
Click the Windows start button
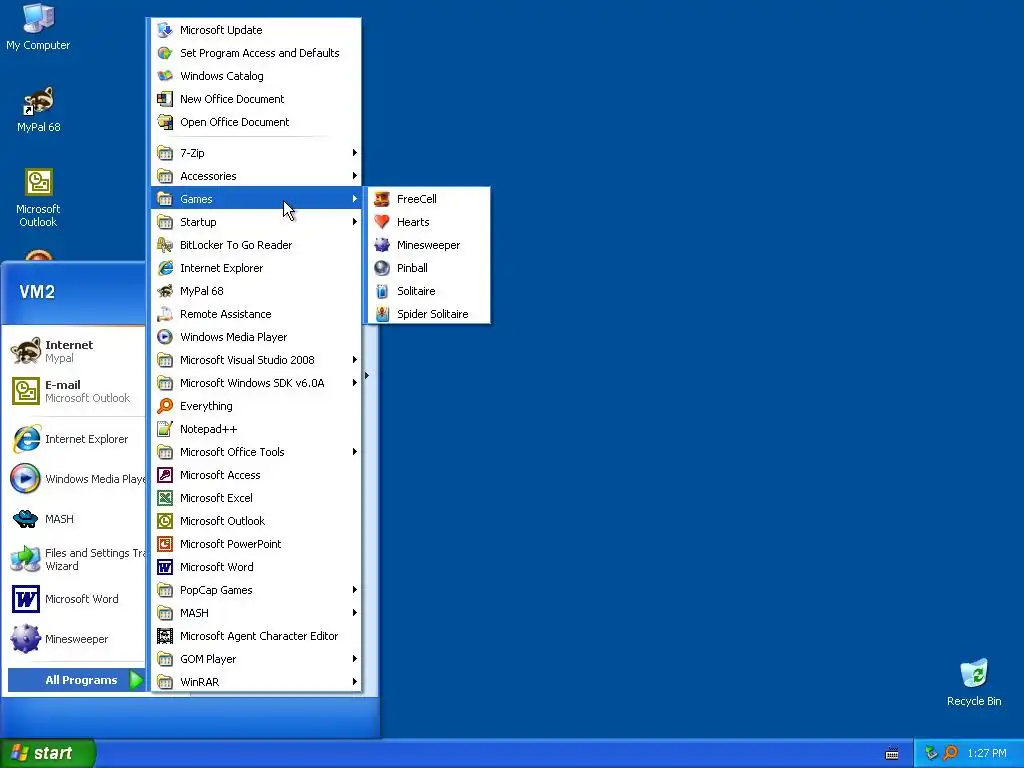pos(48,753)
